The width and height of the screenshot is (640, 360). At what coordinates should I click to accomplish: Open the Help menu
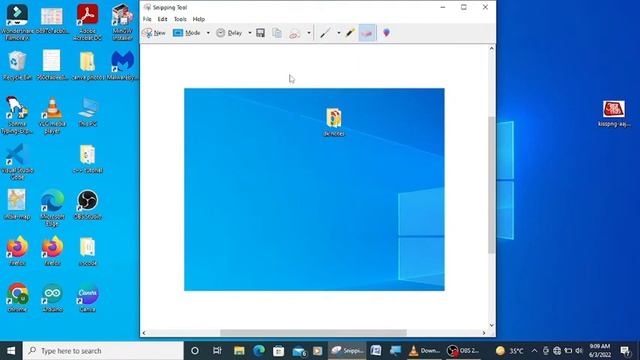(x=199, y=19)
